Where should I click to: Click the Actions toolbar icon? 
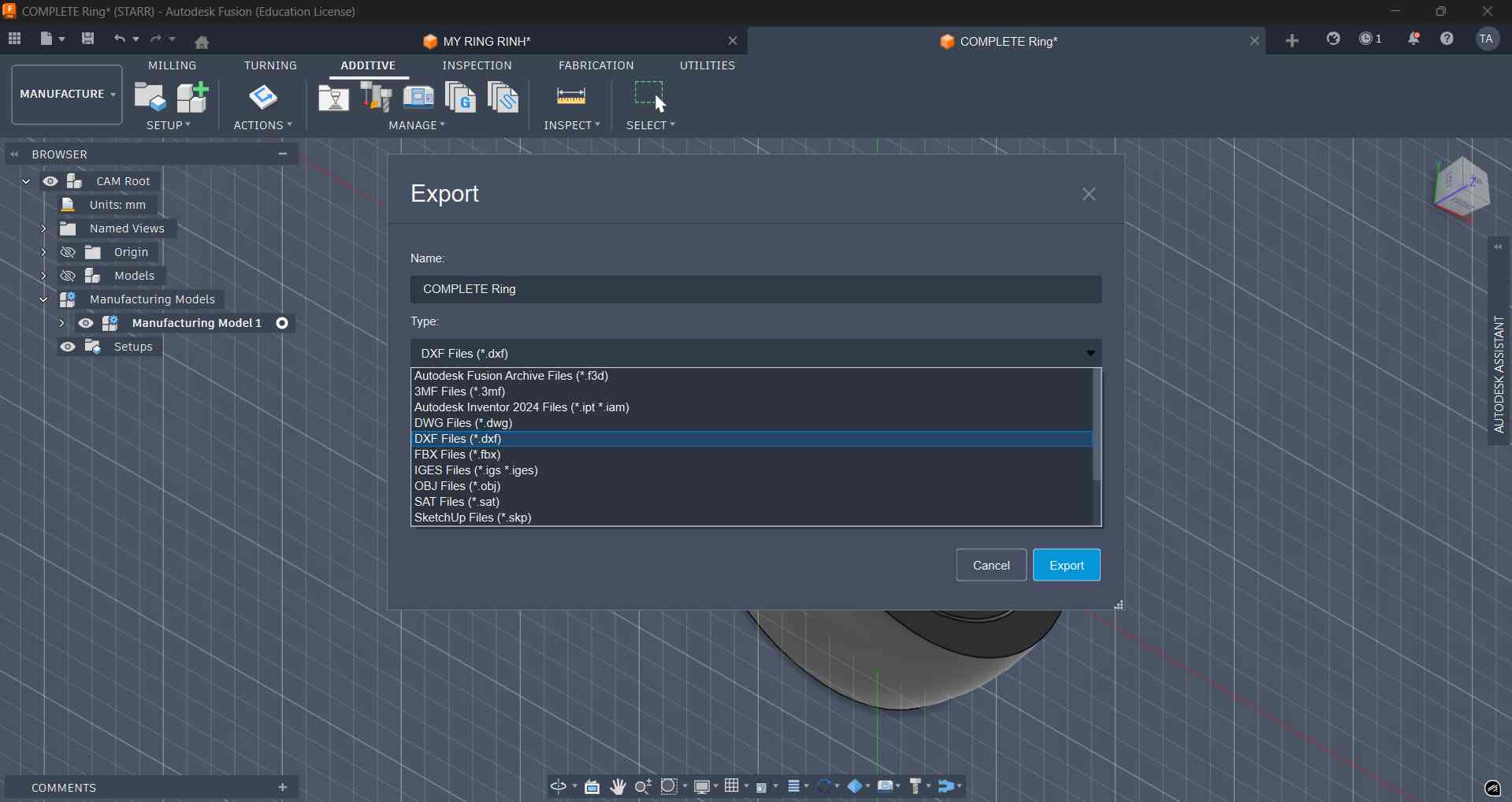[x=263, y=97]
